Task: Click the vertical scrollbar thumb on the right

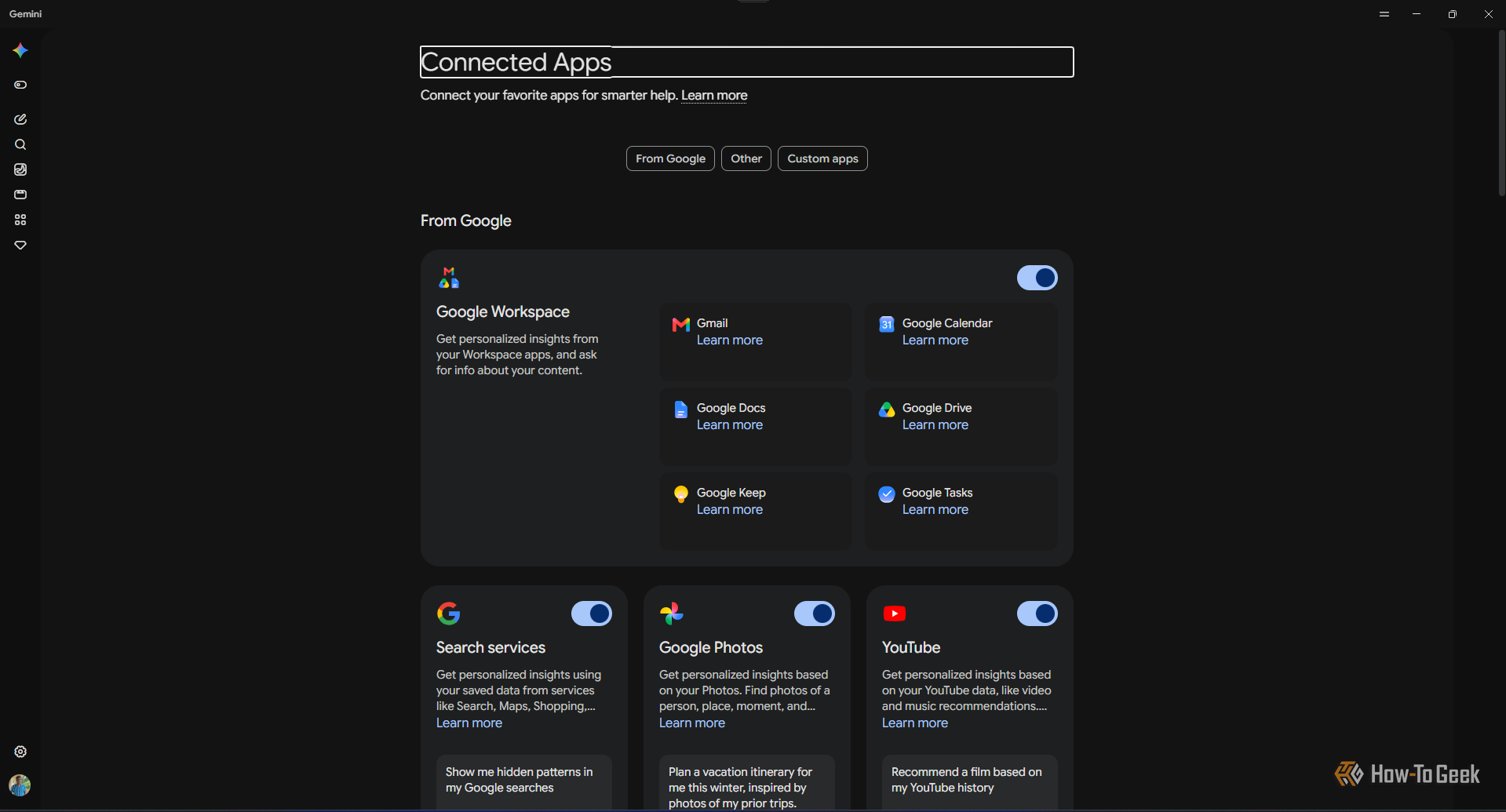Action: pos(1501,114)
